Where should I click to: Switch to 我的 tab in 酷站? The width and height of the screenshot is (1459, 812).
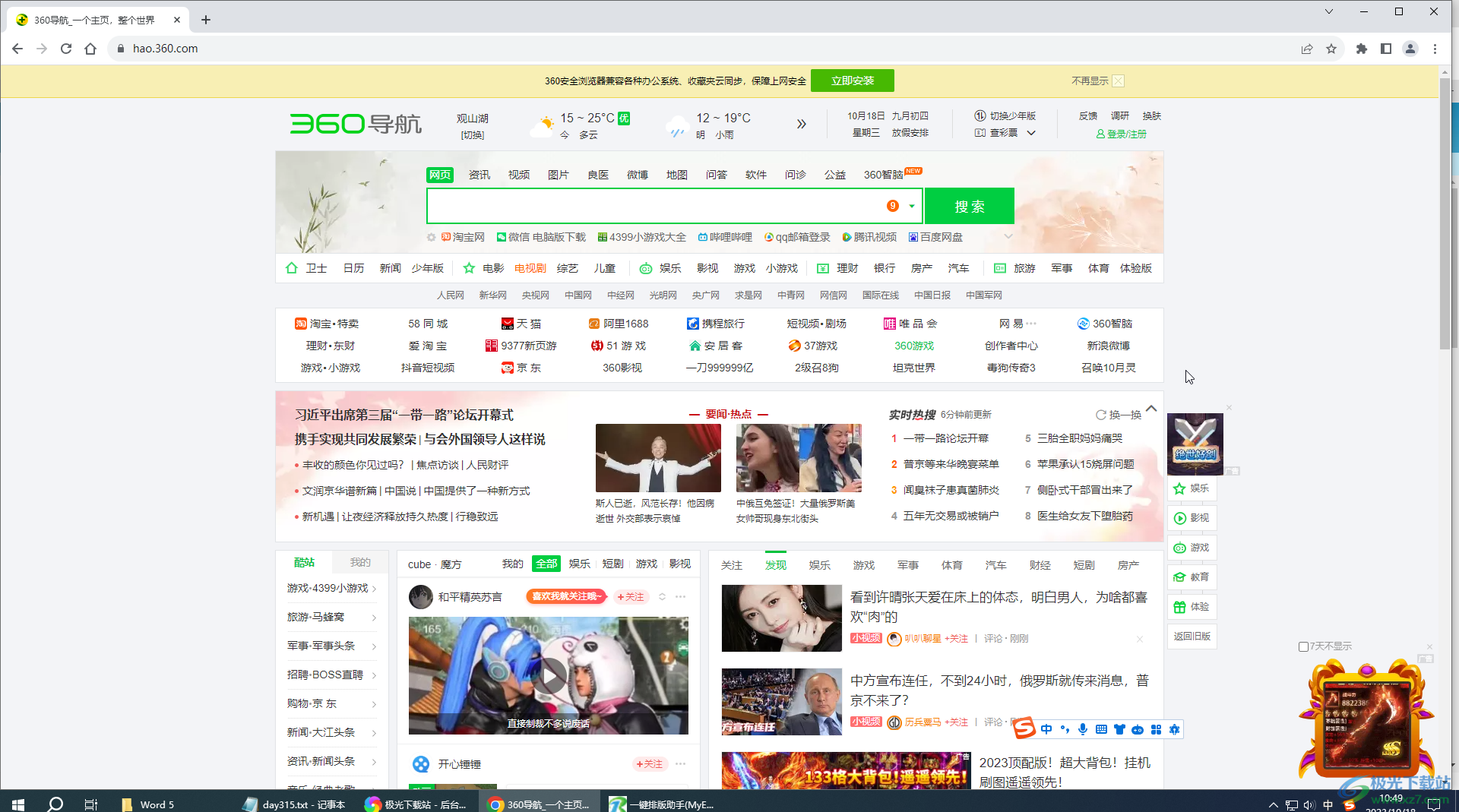click(x=360, y=562)
